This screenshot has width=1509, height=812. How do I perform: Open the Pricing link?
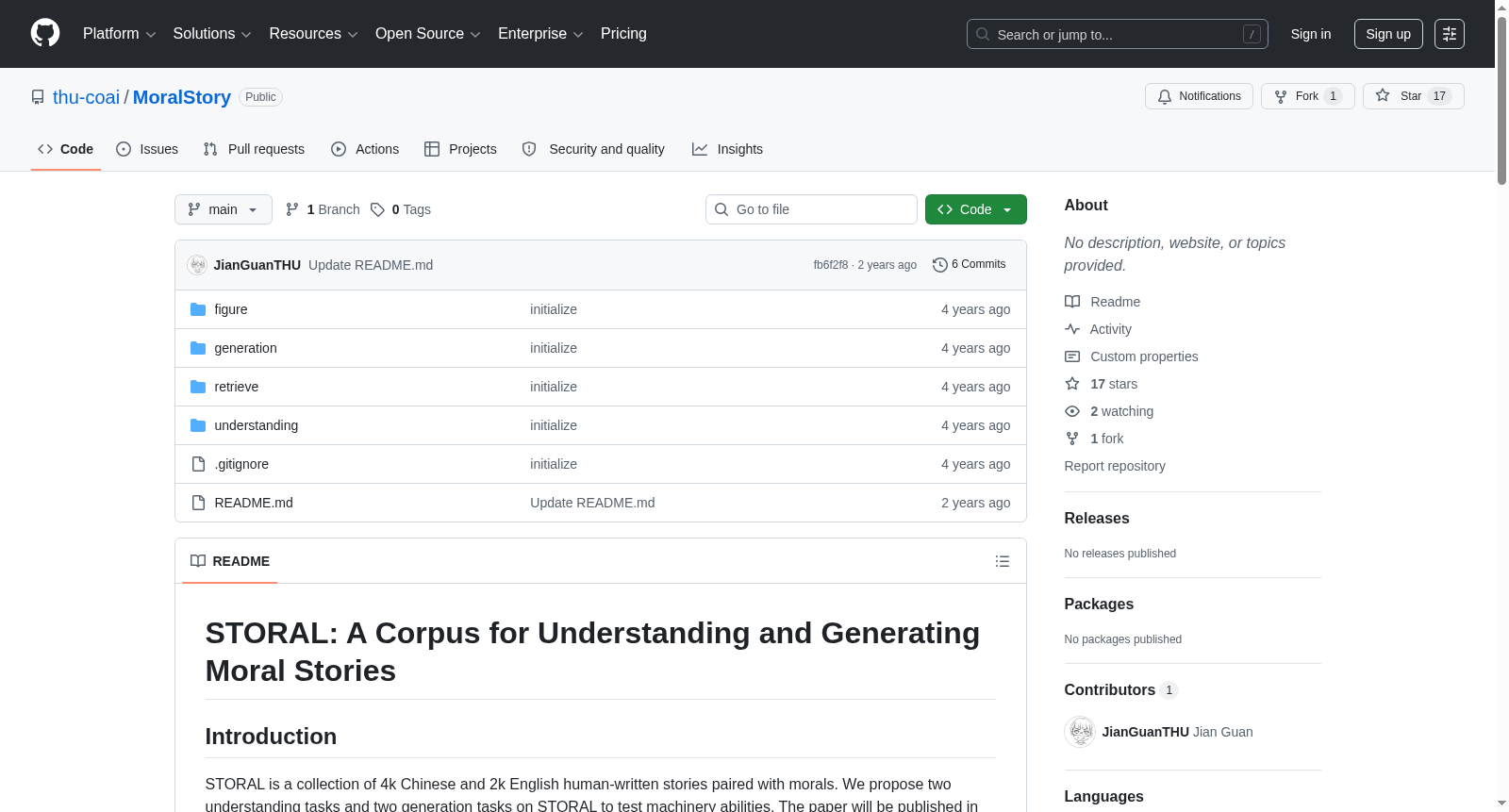coord(623,34)
